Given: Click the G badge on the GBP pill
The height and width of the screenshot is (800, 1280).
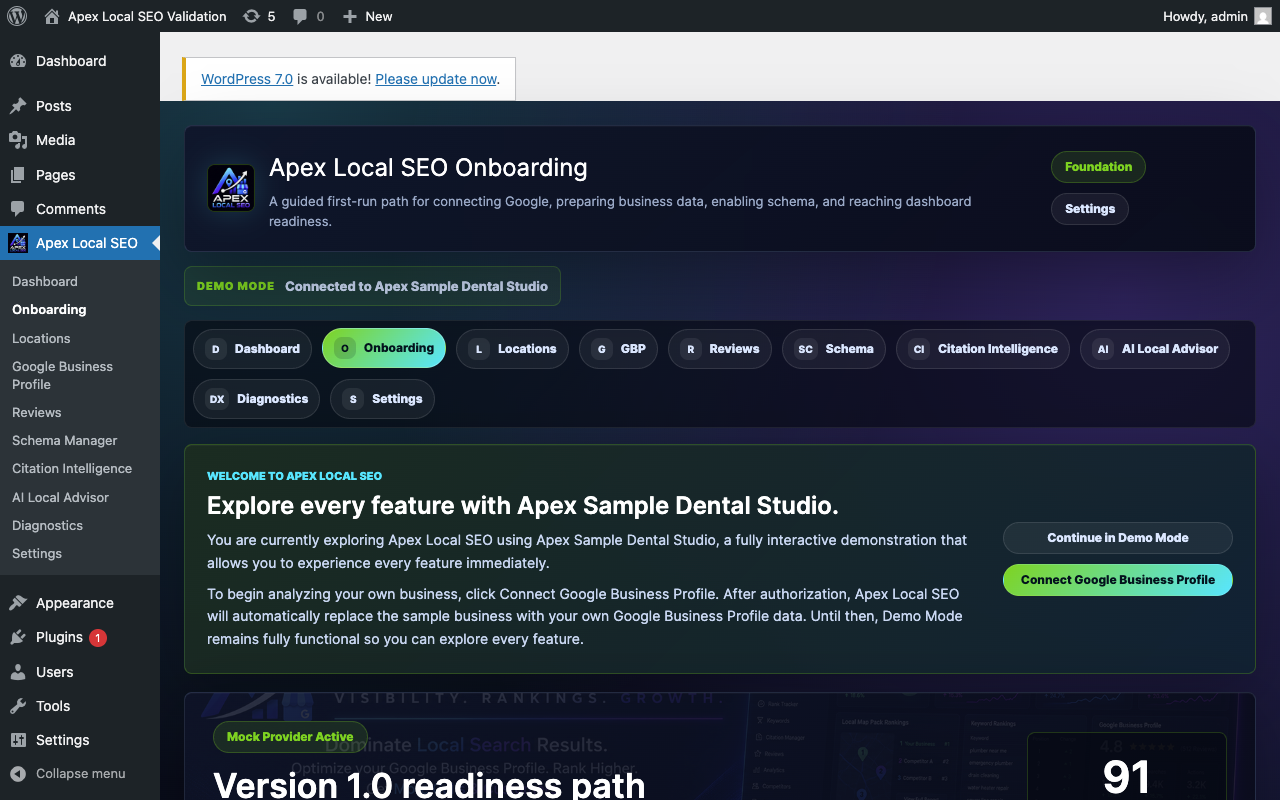Looking at the screenshot, I should click(601, 349).
